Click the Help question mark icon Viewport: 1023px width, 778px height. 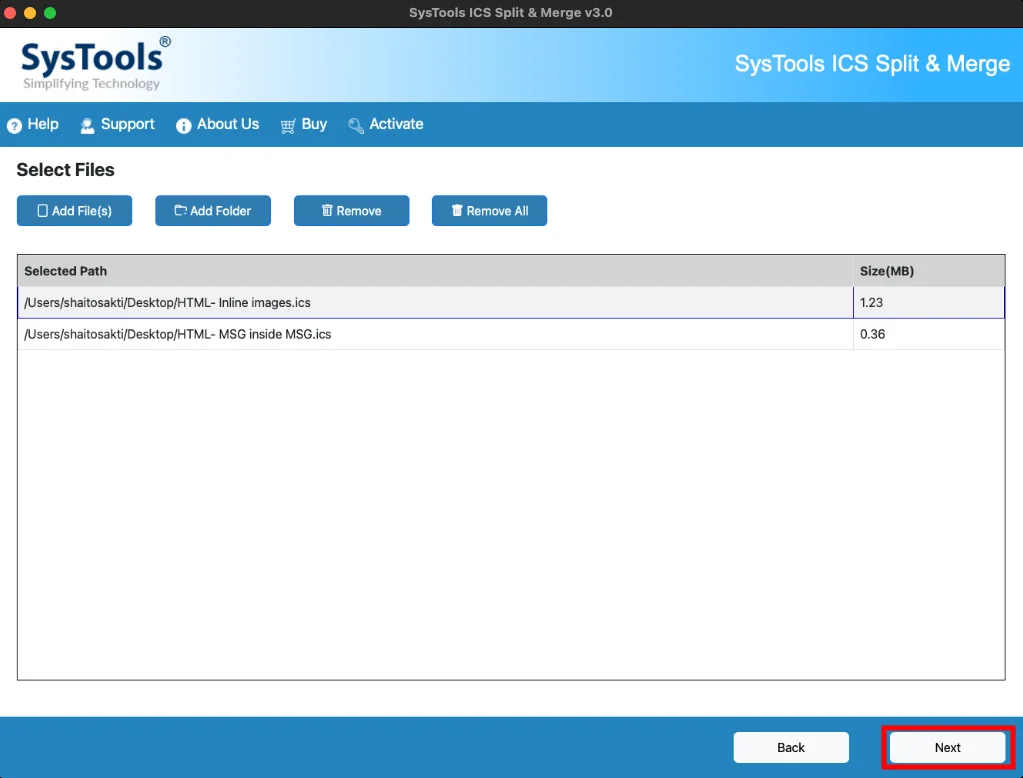pos(14,125)
